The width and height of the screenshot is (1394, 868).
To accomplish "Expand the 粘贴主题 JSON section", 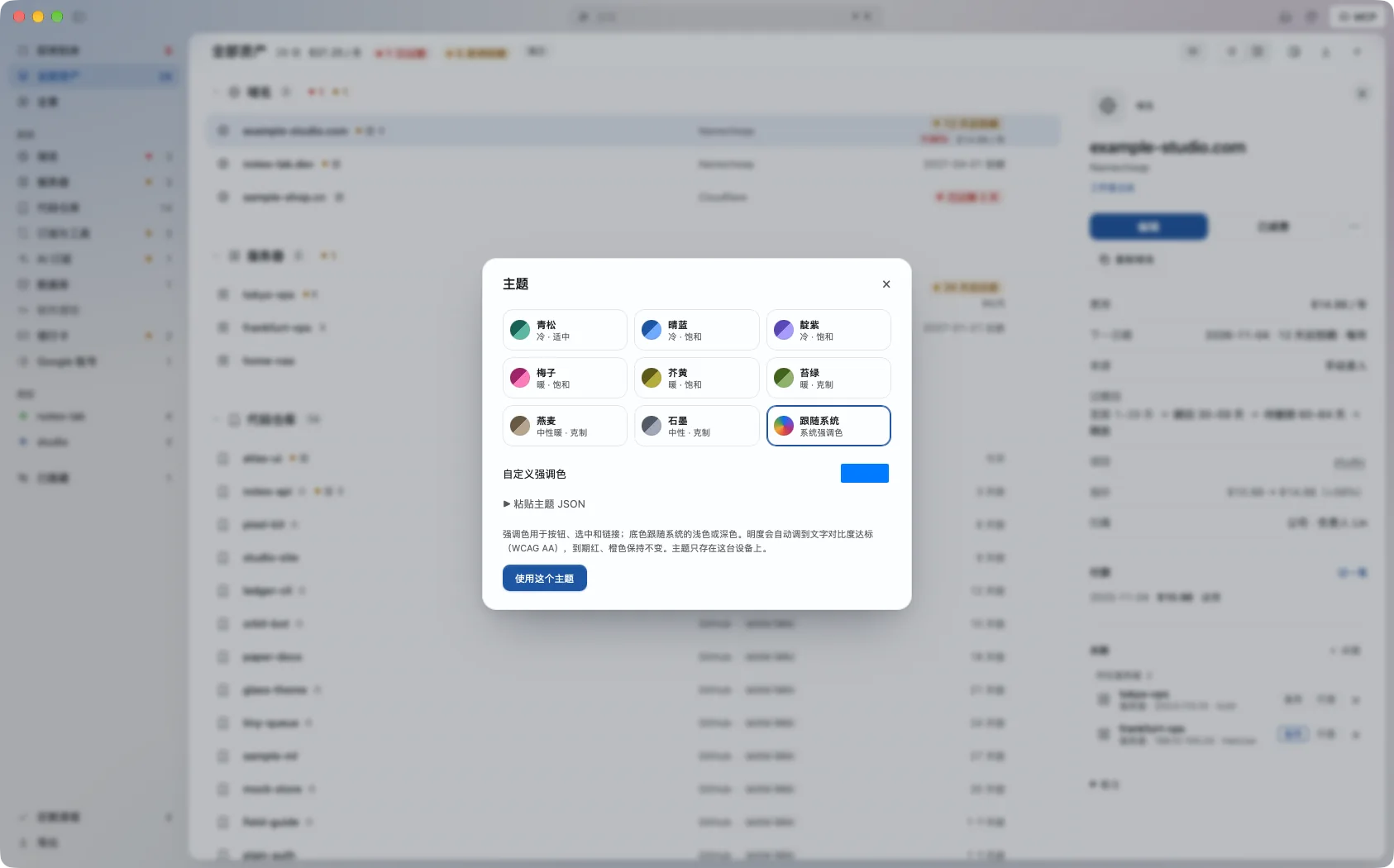I will pyautogui.click(x=544, y=503).
